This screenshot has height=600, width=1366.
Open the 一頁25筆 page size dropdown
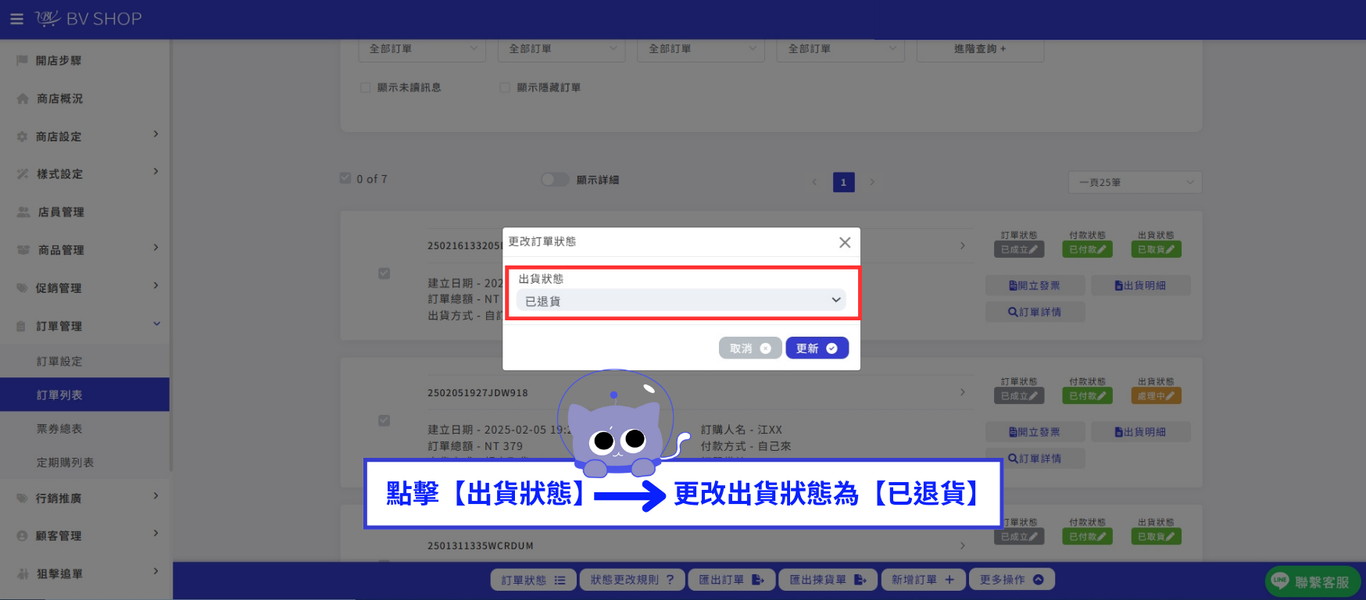click(1135, 182)
